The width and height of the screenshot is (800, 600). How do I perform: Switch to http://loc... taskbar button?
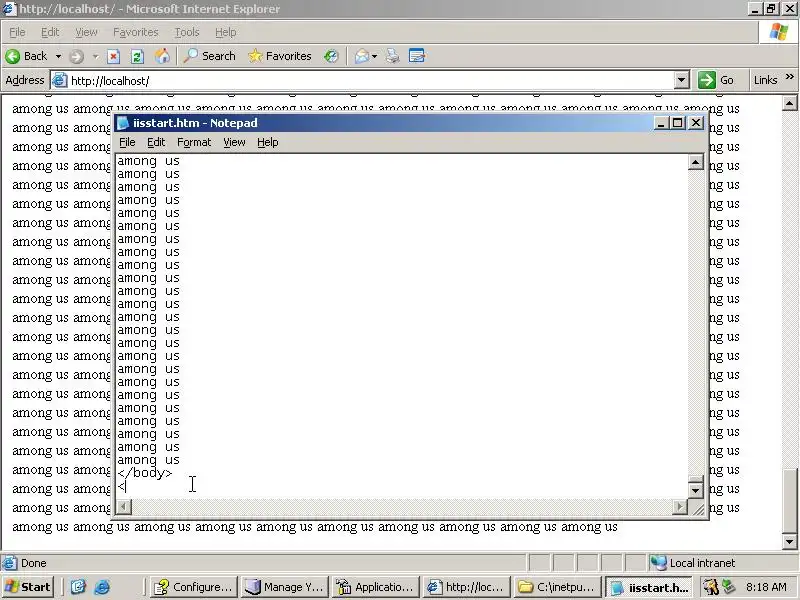(466, 587)
